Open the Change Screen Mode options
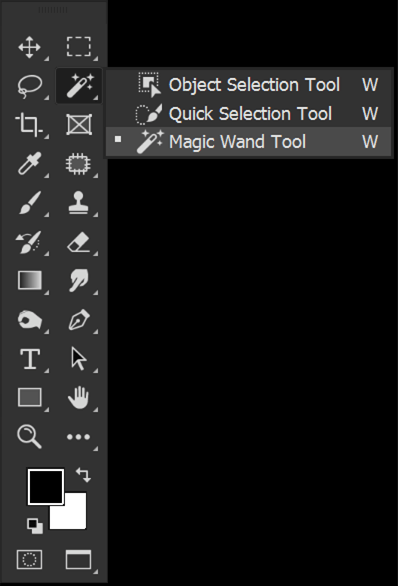 tap(78, 559)
